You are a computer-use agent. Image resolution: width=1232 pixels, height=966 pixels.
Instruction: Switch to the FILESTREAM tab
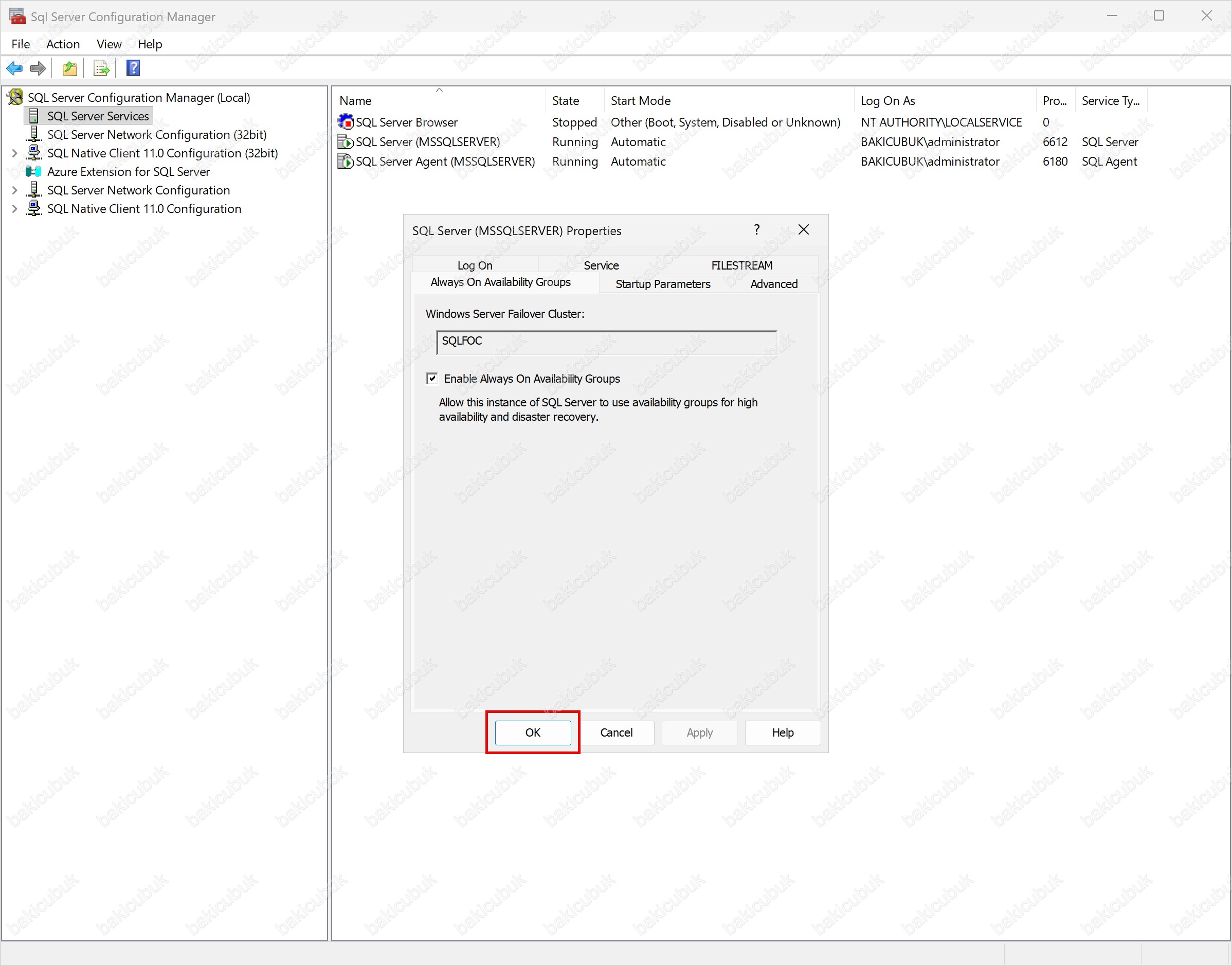[741, 265]
